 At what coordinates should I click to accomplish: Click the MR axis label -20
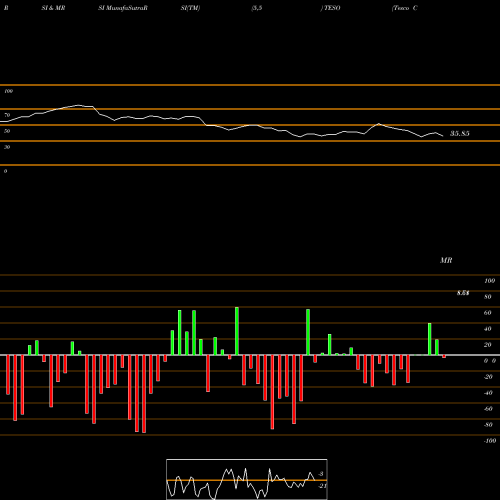click(x=488, y=377)
